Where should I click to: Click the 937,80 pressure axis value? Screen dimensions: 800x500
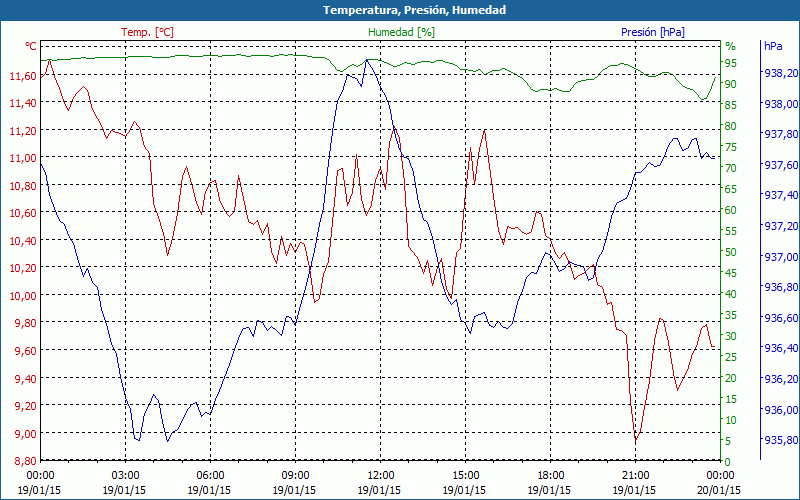781,134
